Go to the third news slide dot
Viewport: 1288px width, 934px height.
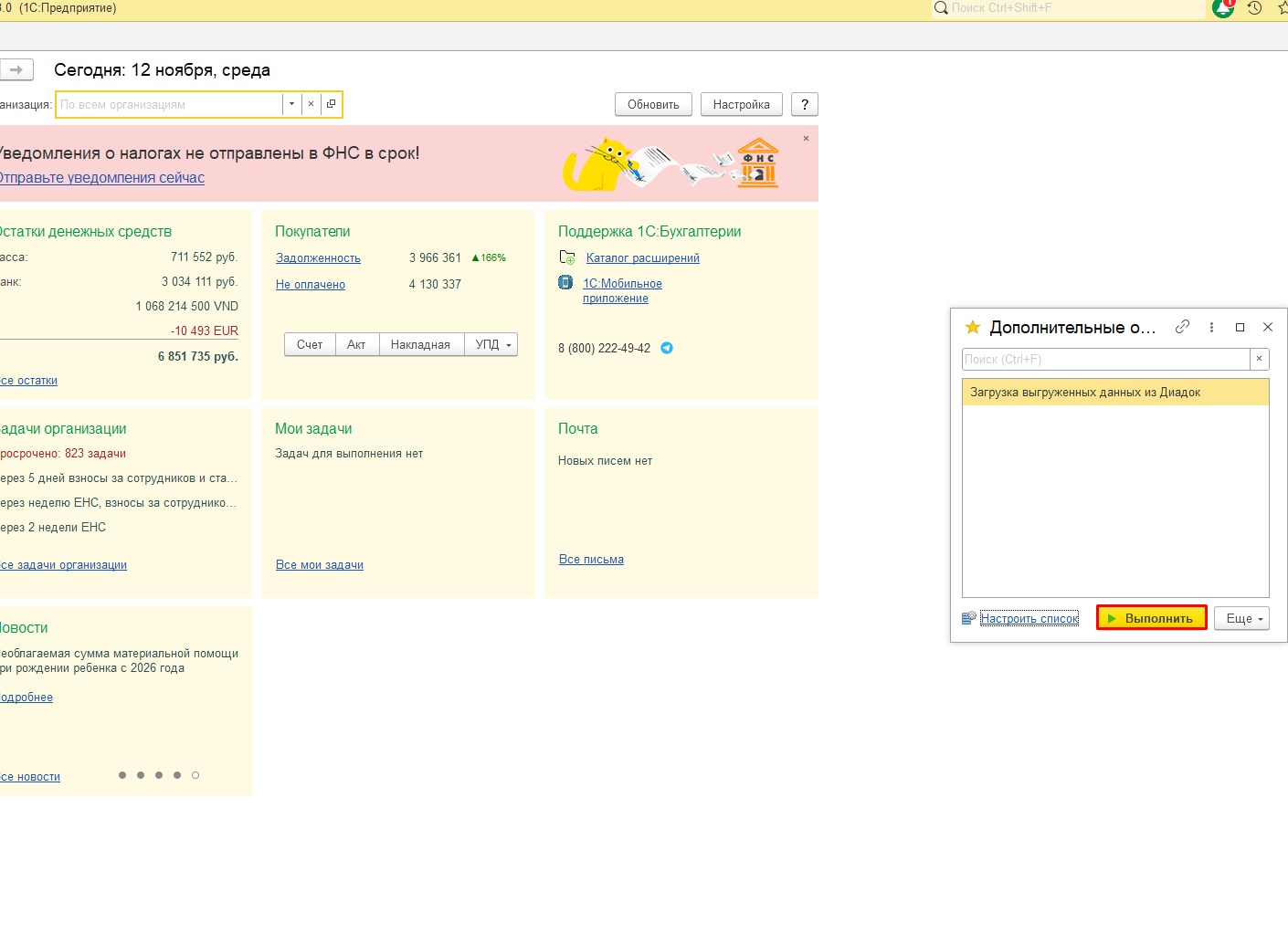click(159, 775)
